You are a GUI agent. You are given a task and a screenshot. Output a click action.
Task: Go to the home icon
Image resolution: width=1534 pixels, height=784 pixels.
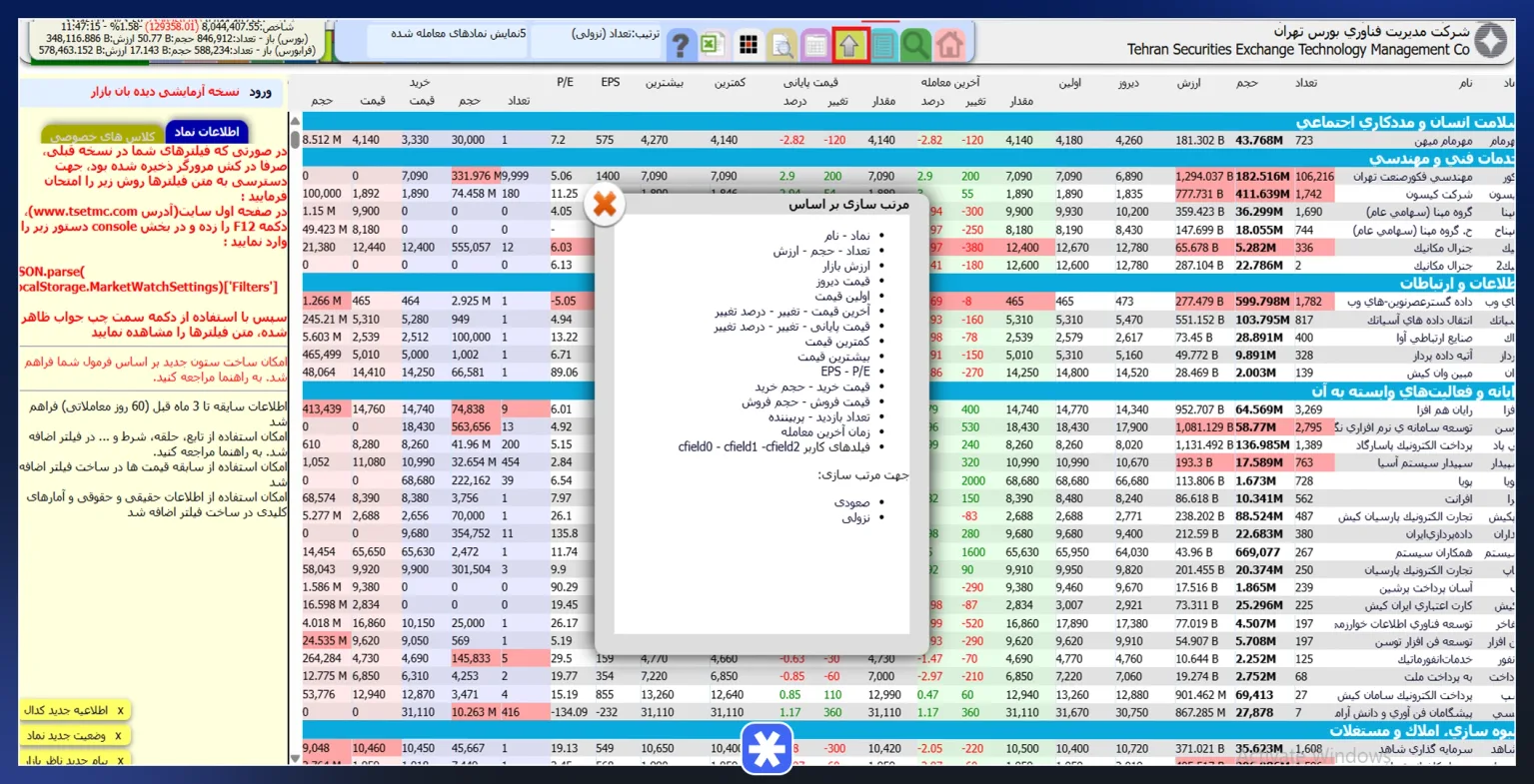tap(950, 45)
